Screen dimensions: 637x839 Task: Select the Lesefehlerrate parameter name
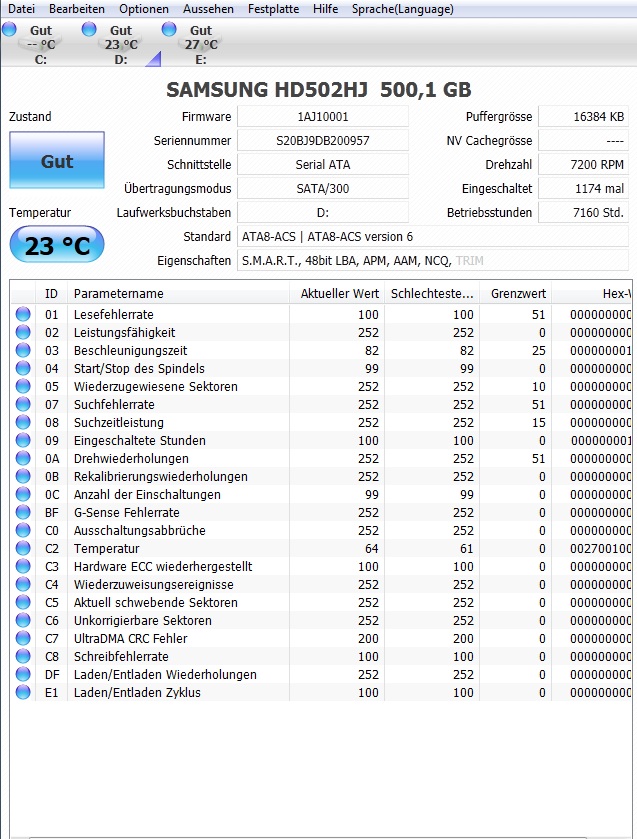point(113,315)
